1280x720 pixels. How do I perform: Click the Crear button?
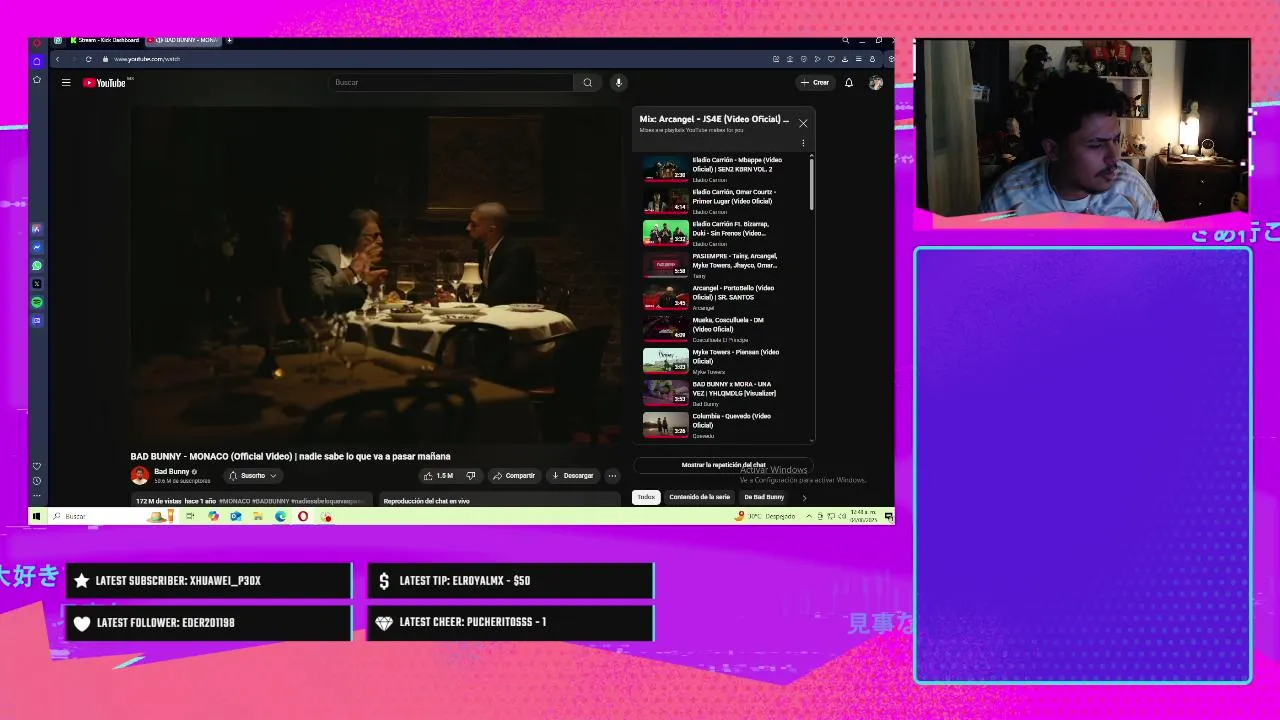click(815, 83)
